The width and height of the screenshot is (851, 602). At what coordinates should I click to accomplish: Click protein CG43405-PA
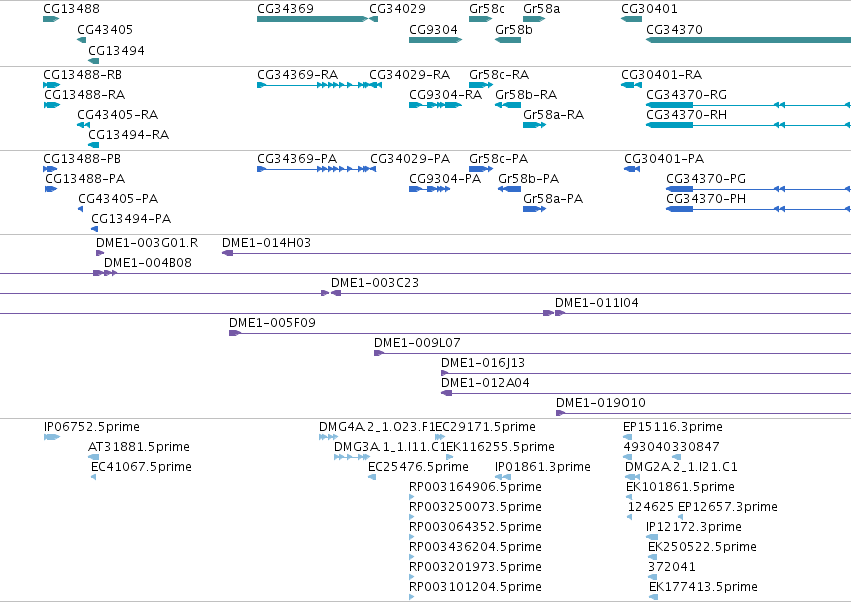[x=118, y=199]
